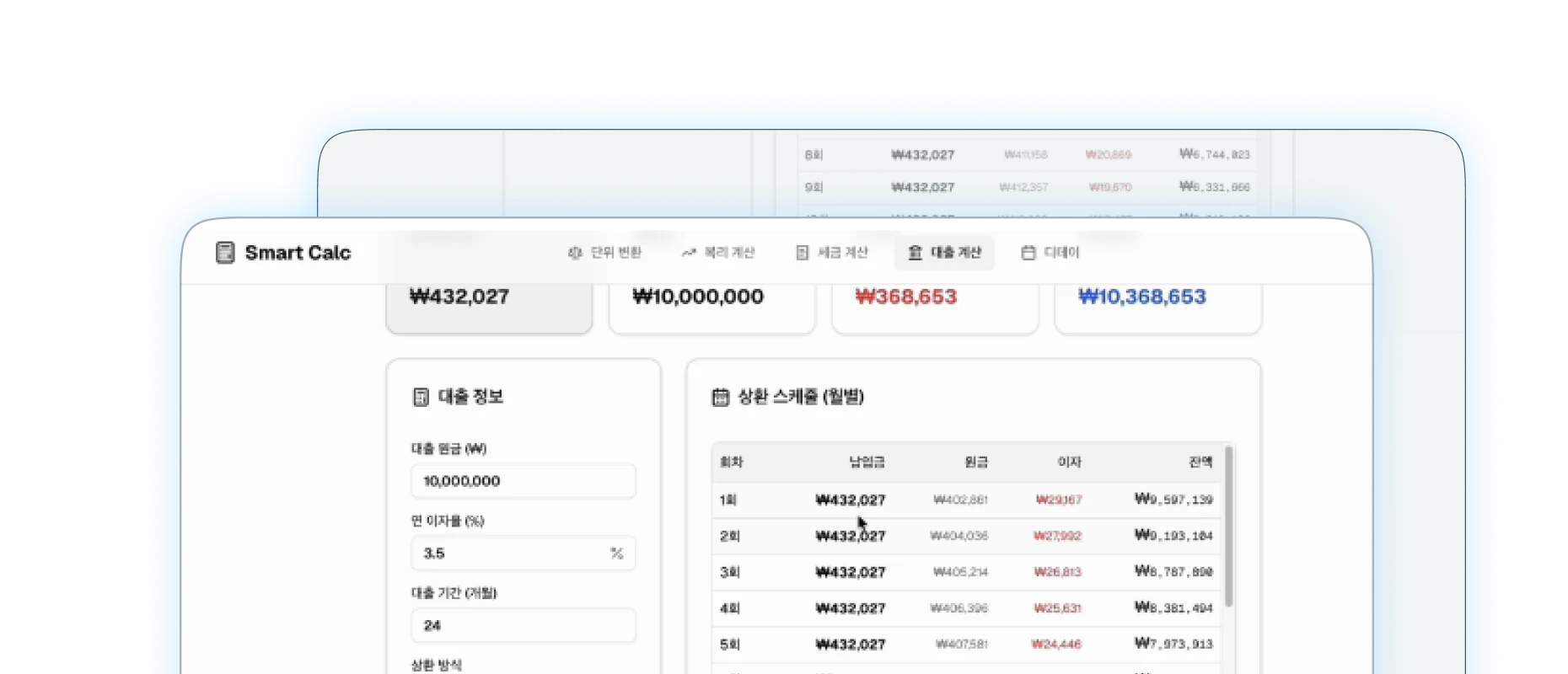Click principal ₩407,581 in 5회 row
Image resolution: width=1568 pixels, height=674 pixels.
[962, 645]
